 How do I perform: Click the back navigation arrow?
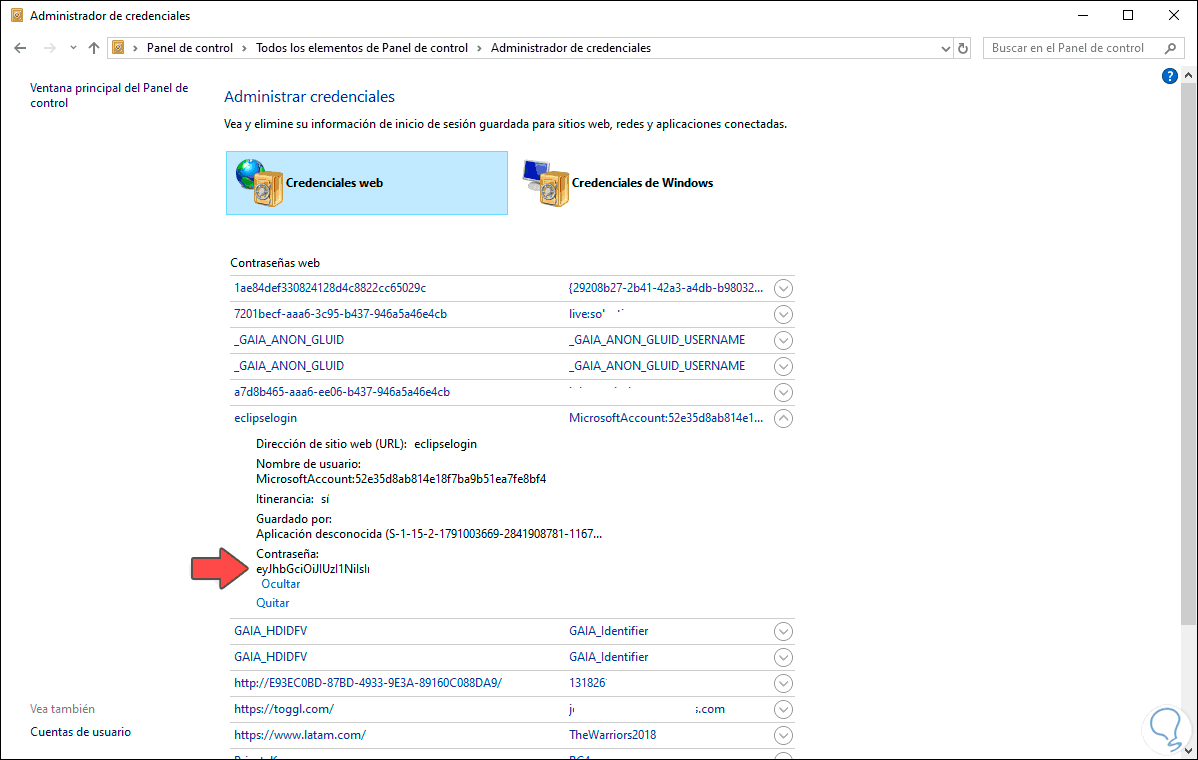pyautogui.click(x=20, y=48)
